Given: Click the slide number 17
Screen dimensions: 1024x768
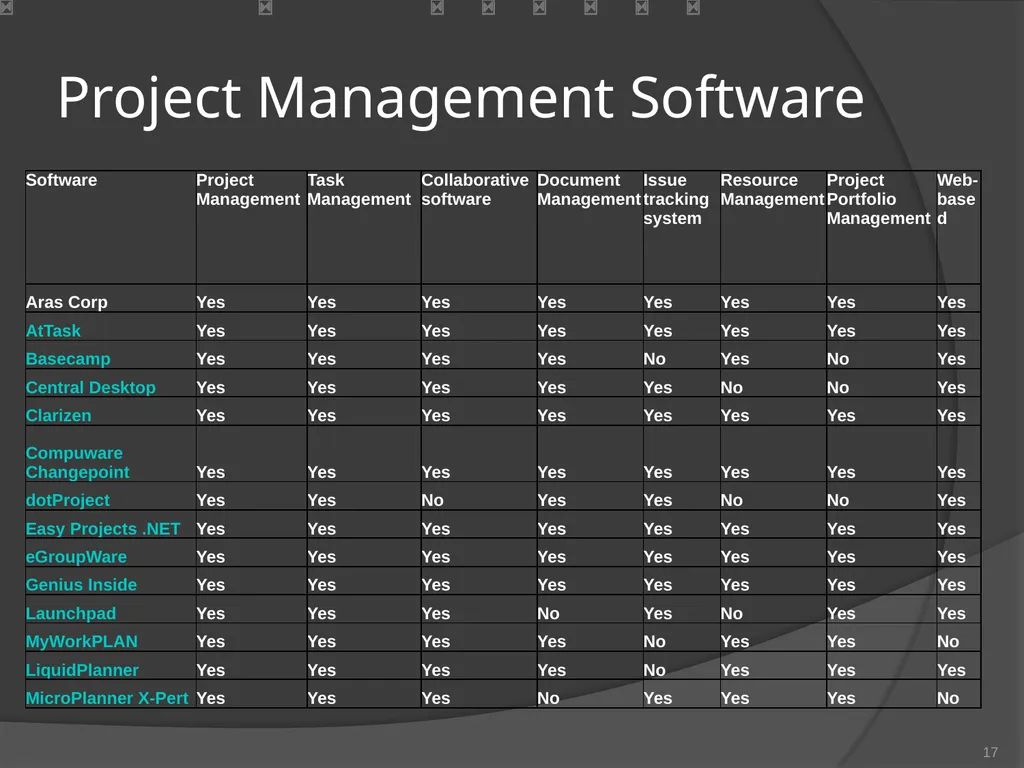Looking at the screenshot, I should coord(990,752).
